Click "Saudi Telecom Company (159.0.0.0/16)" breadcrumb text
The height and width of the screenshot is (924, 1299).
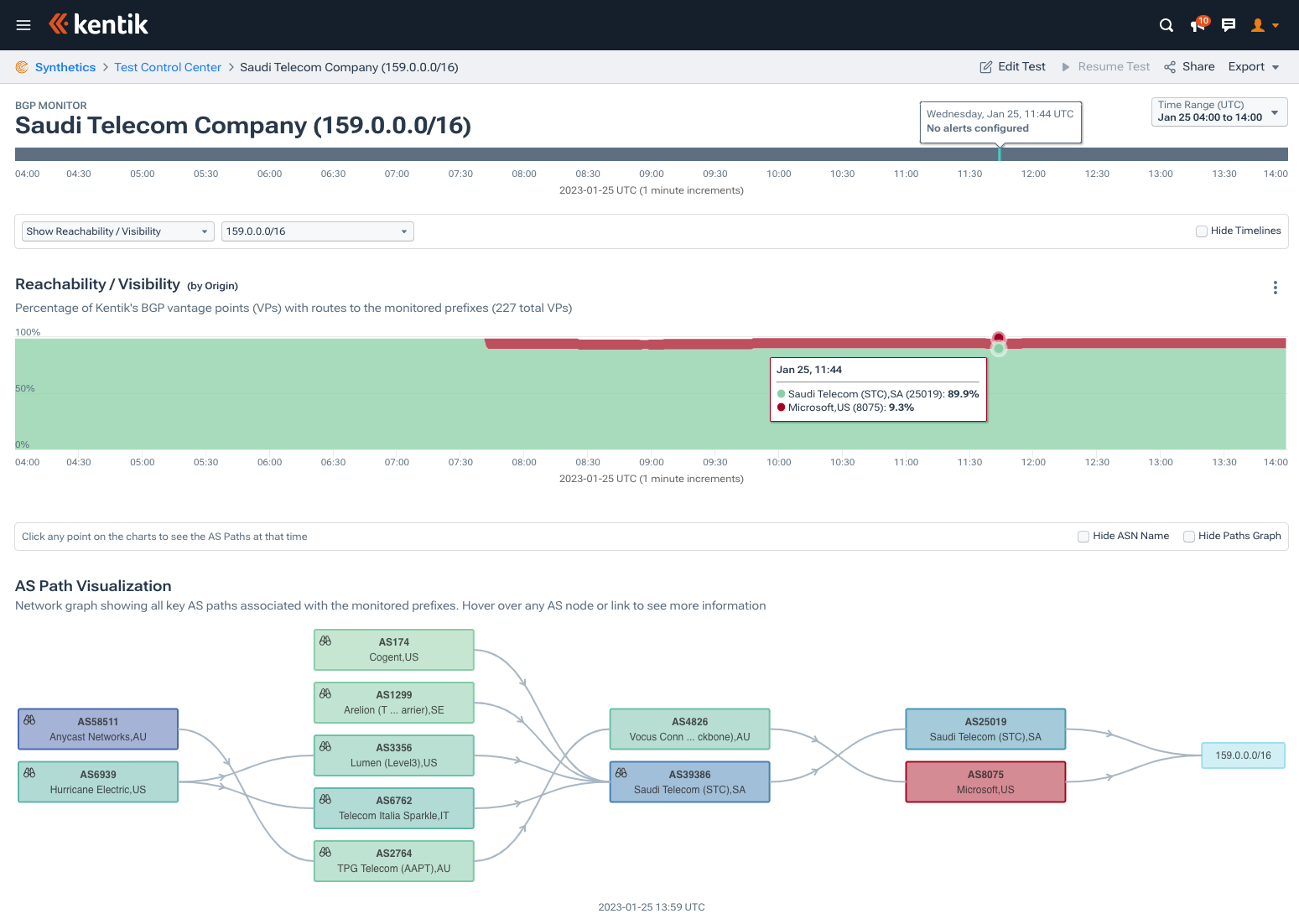349,67
